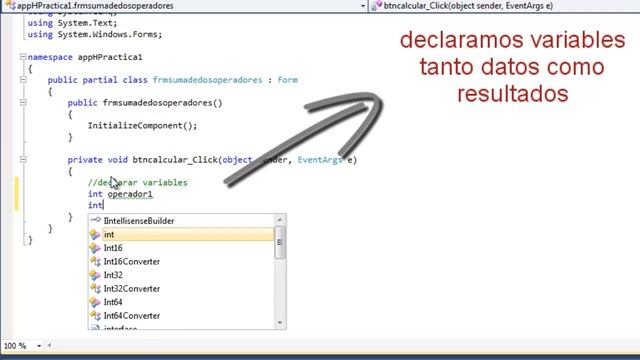Click the class icon in the navigation bar
Viewport: 640px width, 360px height.
10,6
